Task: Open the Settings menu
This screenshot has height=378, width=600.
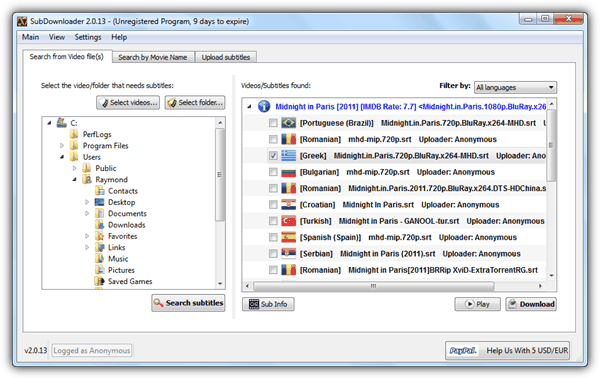Action: pos(88,37)
